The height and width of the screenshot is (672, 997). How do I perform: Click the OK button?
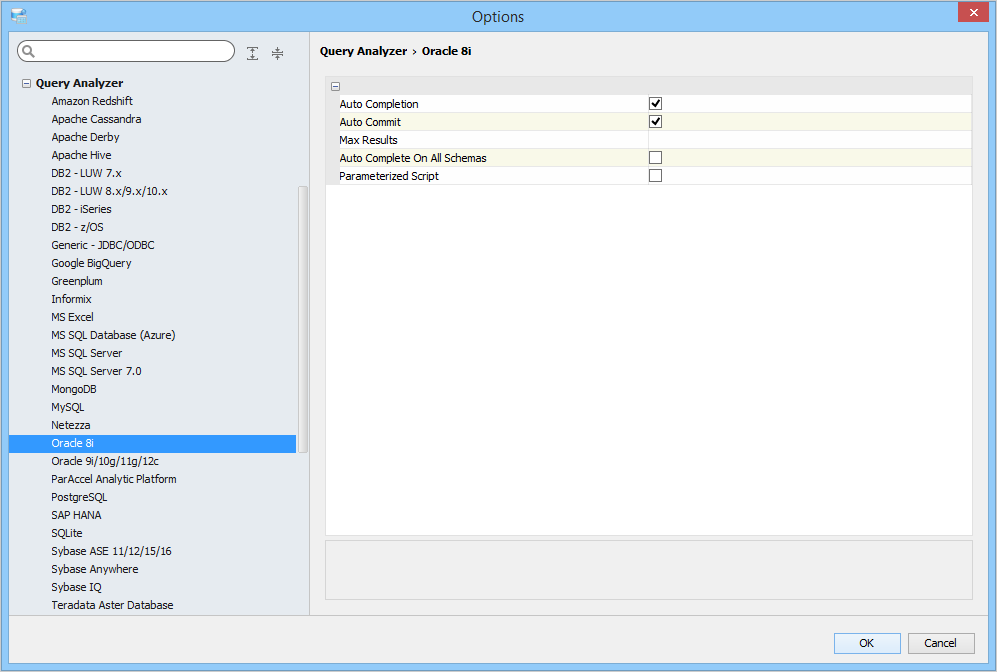(x=867, y=643)
